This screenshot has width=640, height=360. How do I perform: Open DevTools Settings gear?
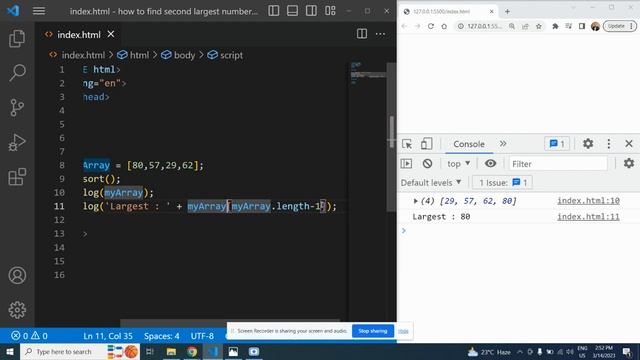588,144
